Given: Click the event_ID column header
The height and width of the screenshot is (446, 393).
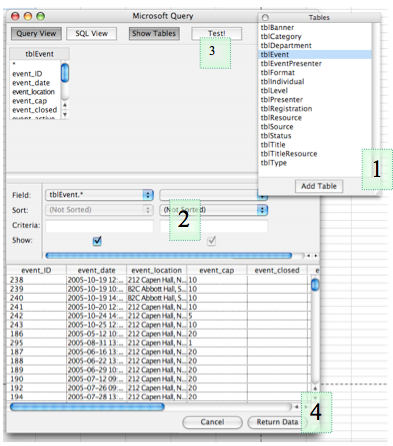Looking at the screenshot, I should [36, 270].
